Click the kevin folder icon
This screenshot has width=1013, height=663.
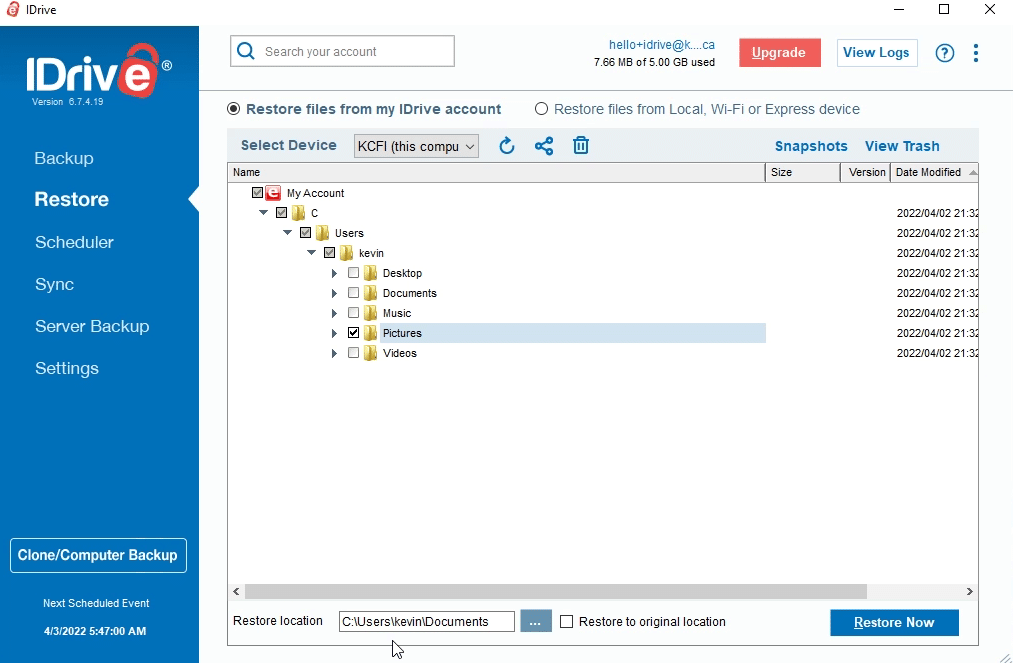(x=346, y=253)
